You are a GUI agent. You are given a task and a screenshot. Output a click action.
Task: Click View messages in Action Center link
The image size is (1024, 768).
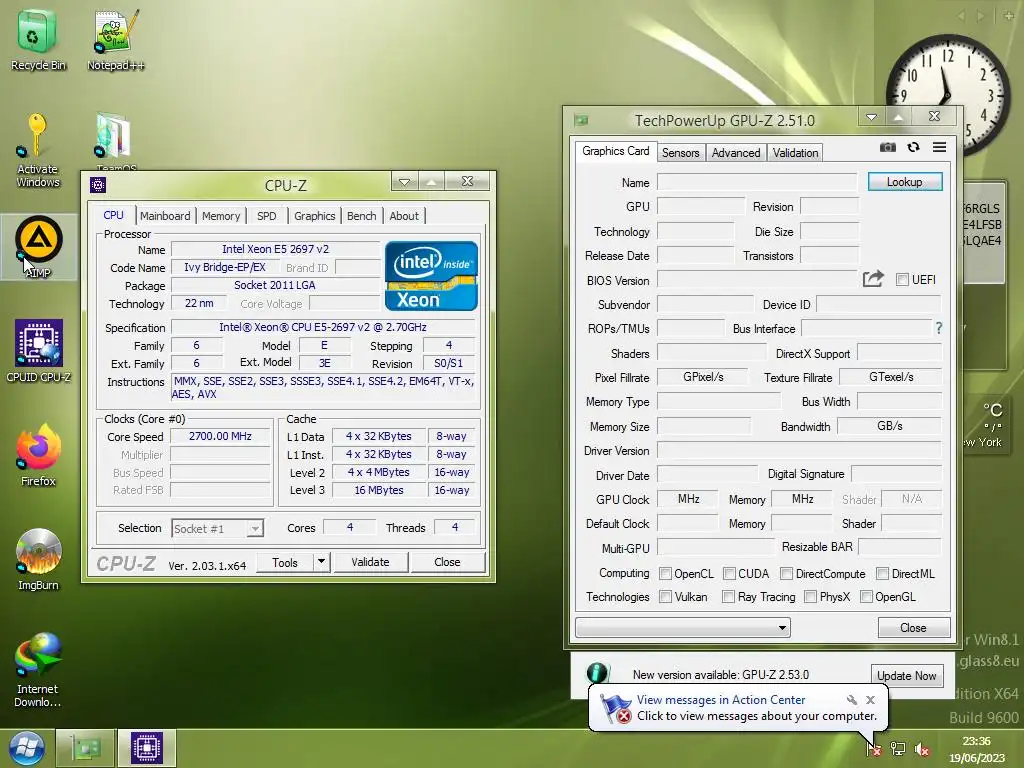click(721, 699)
